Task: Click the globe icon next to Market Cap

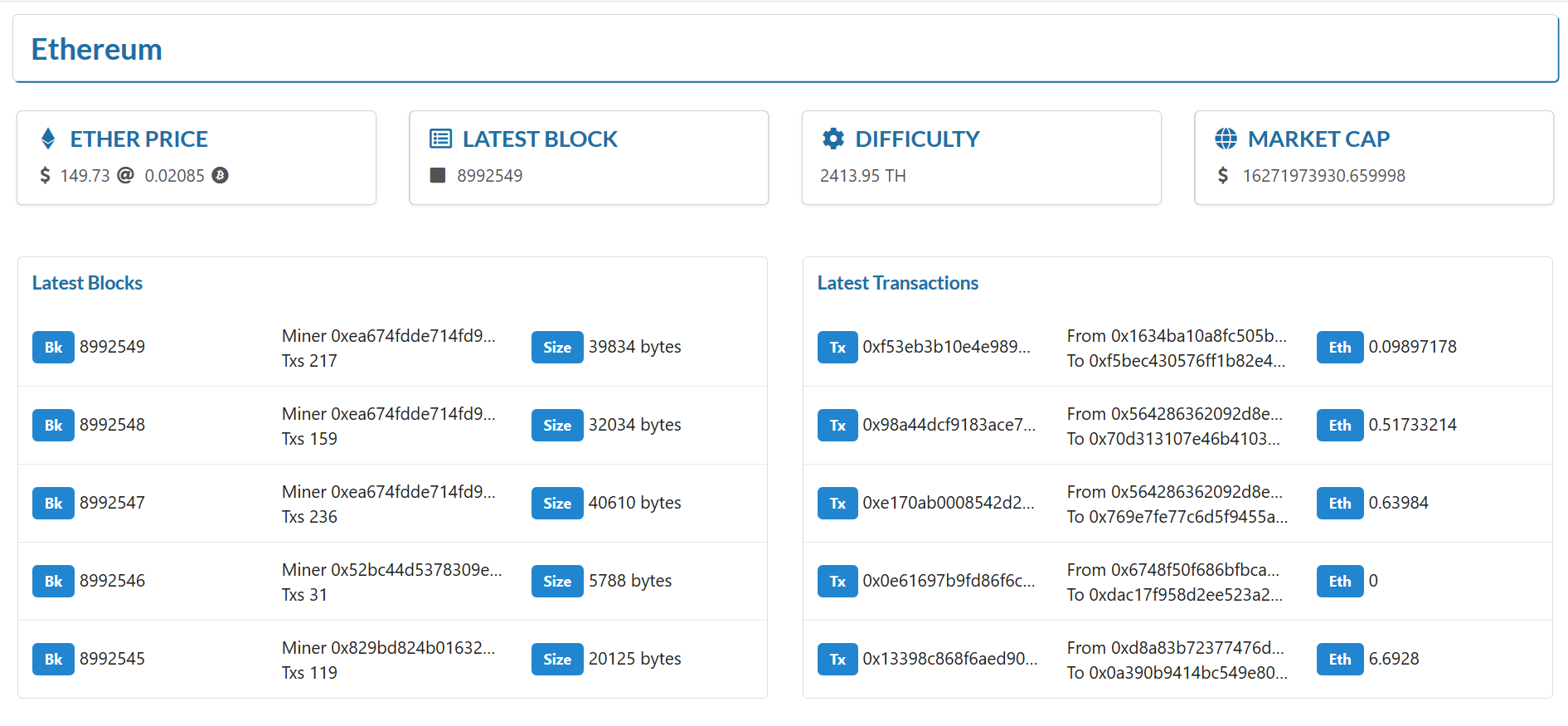Action: [x=1226, y=139]
